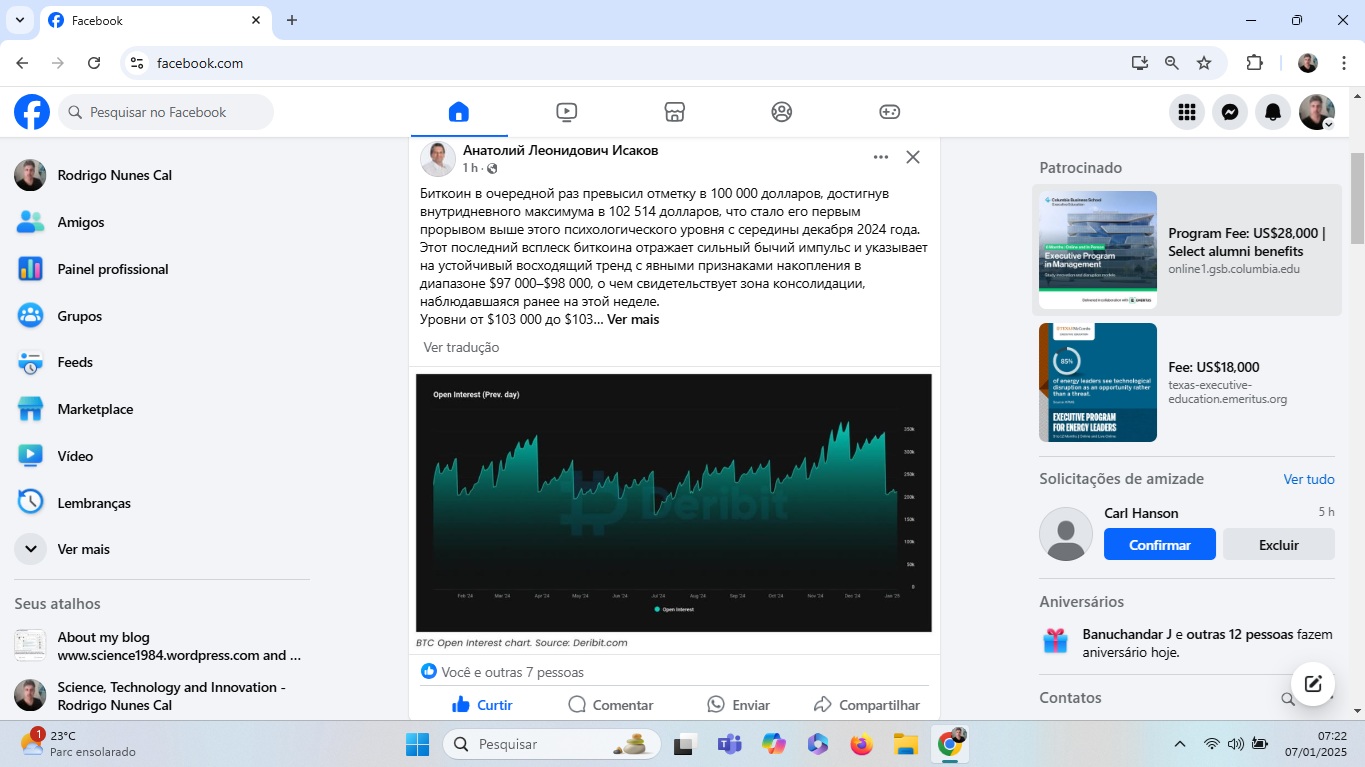Image resolution: width=1365 pixels, height=767 pixels.
Task: Open the Chrome tab search dropdown arrow
Action: tap(19, 20)
